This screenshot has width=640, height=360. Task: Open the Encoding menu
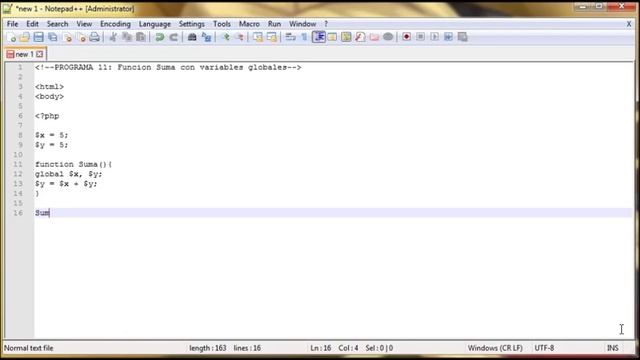click(x=116, y=24)
